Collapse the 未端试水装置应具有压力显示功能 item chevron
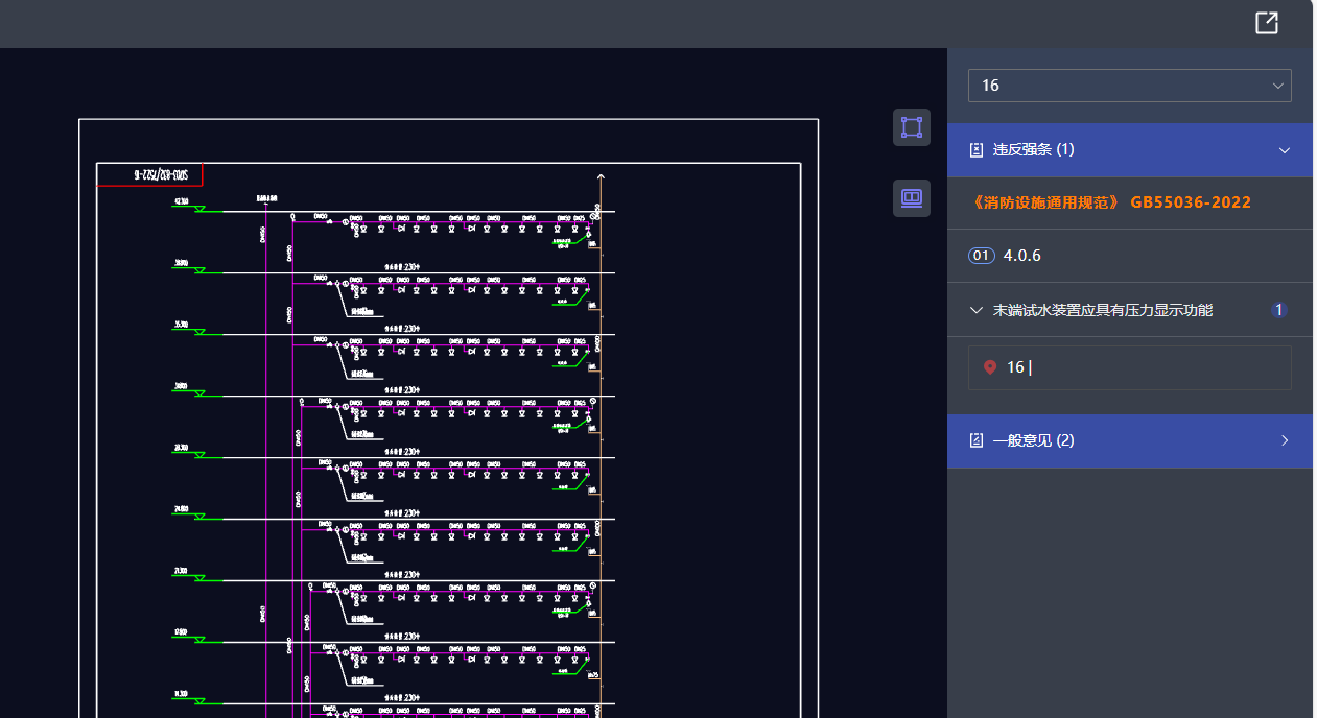 (x=977, y=311)
